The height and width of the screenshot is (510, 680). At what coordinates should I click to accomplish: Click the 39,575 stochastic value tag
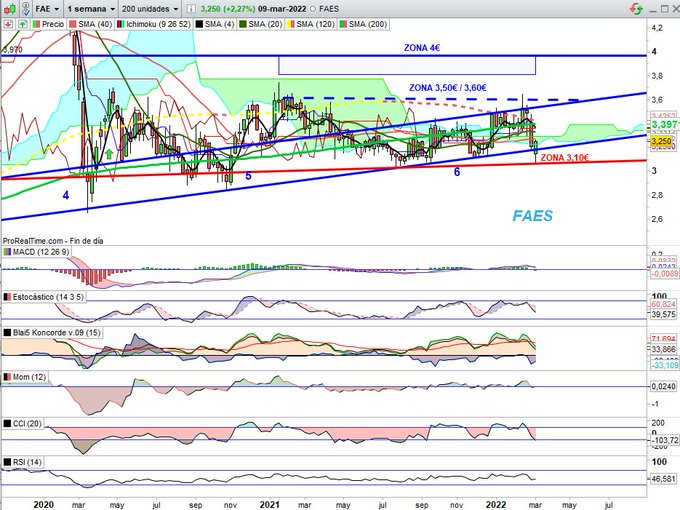coord(664,314)
